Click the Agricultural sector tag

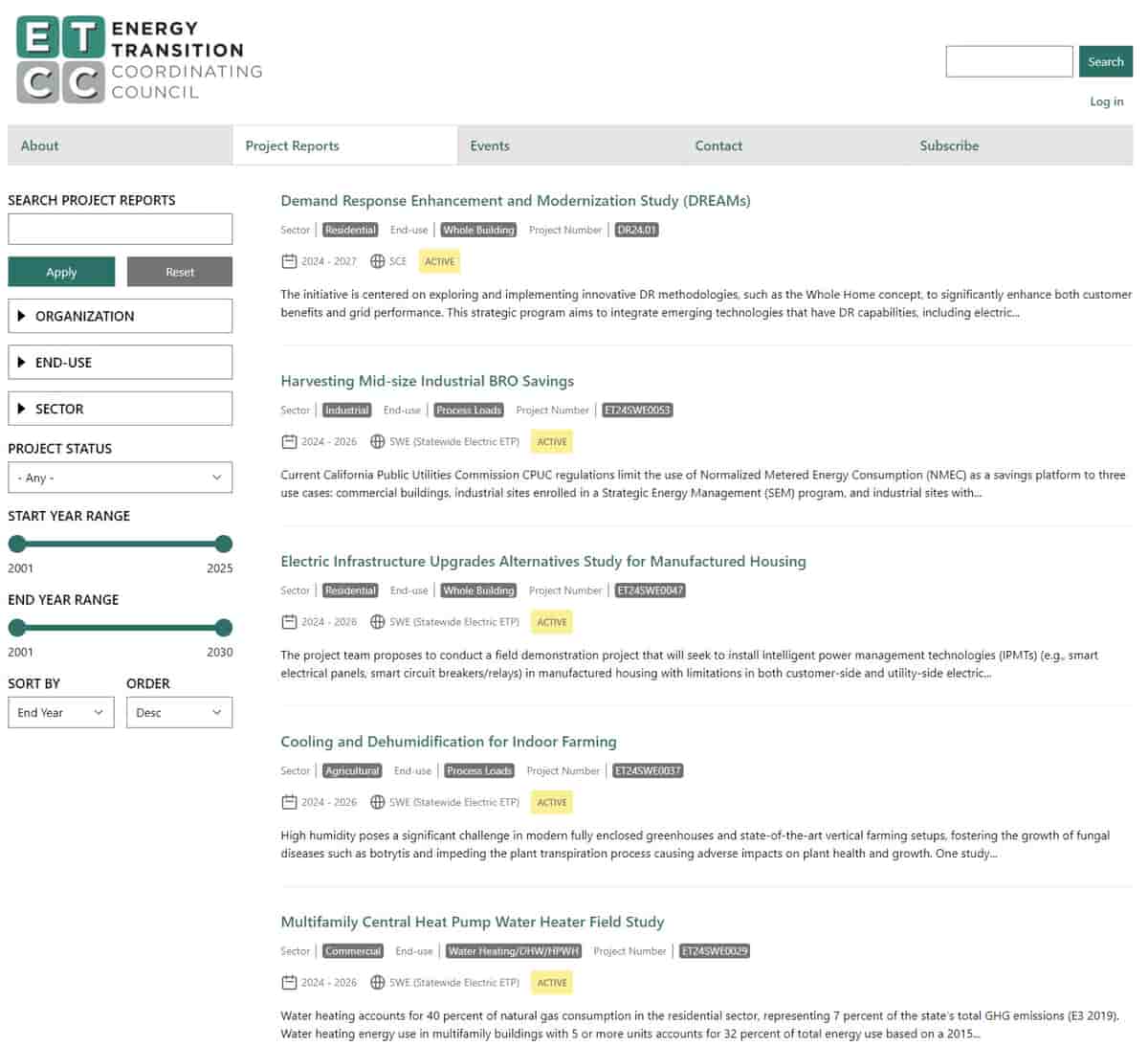pyautogui.click(x=352, y=770)
